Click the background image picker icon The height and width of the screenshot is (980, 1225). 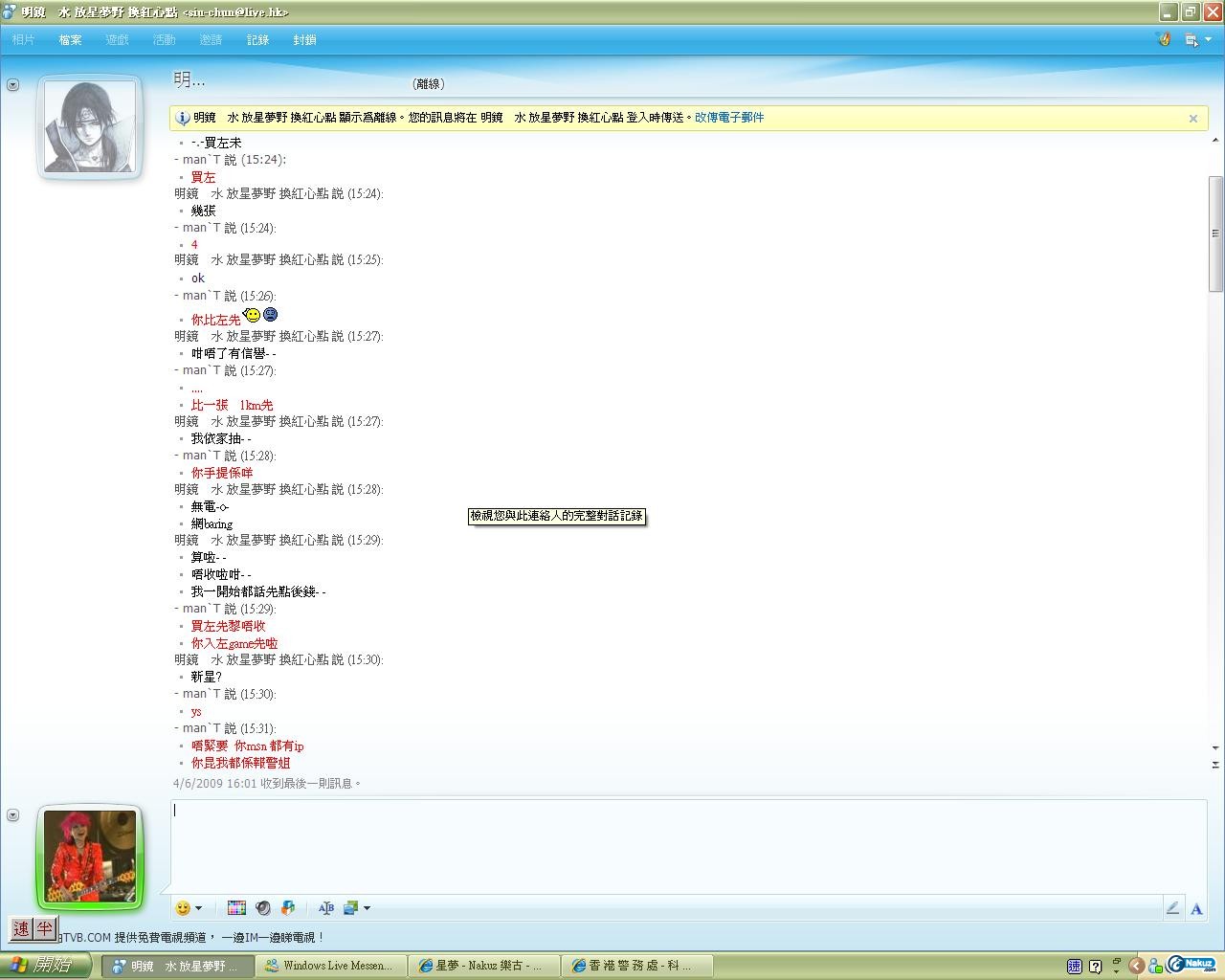coord(351,907)
